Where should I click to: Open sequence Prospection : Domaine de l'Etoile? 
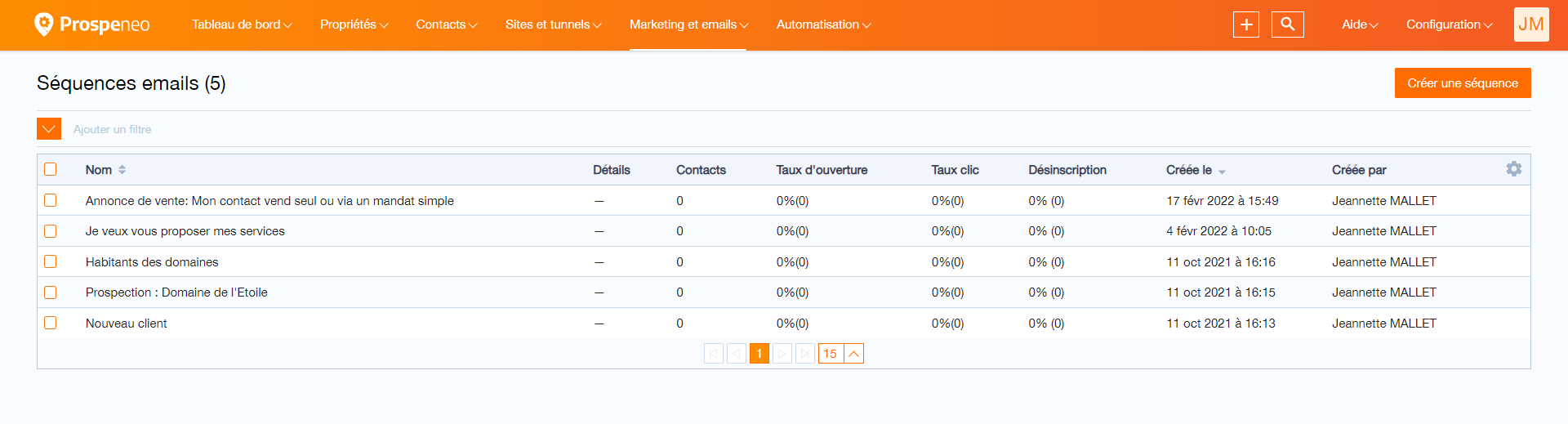(x=176, y=292)
